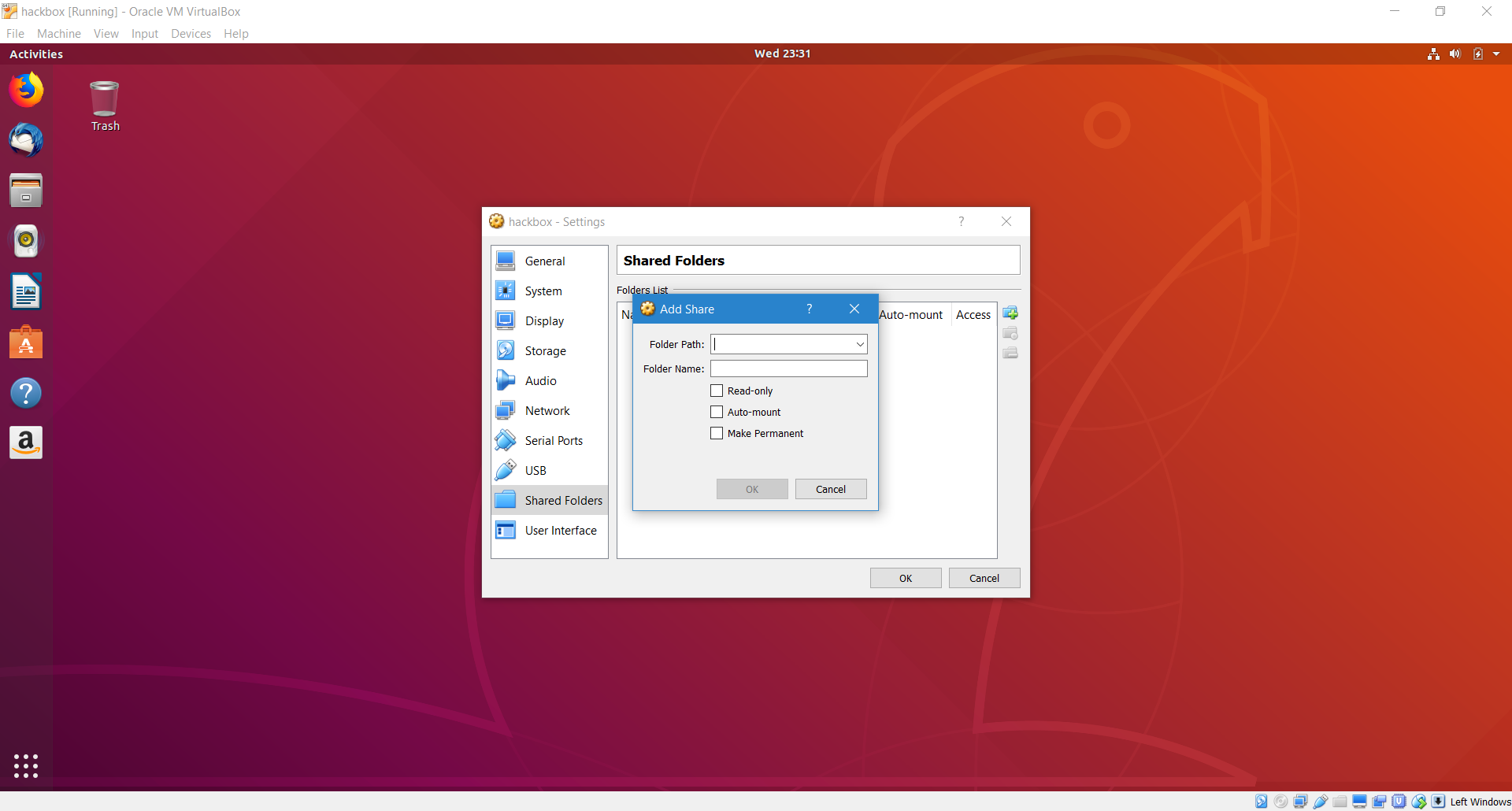
Task: Open Audio settings category
Action: coord(550,380)
